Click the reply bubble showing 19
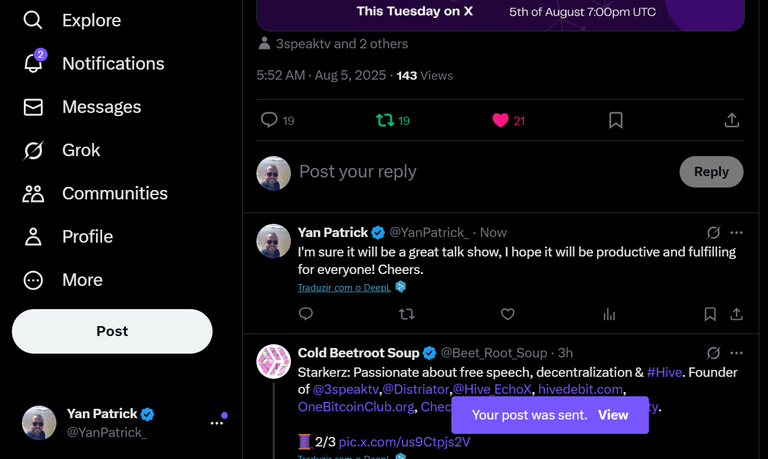The height and width of the screenshot is (459, 768). coord(277,120)
